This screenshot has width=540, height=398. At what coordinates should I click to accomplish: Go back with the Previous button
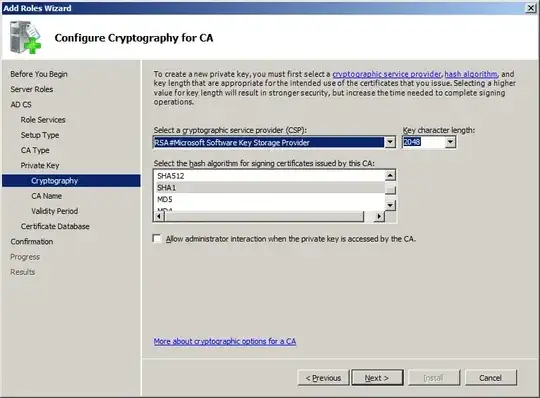(323, 378)
